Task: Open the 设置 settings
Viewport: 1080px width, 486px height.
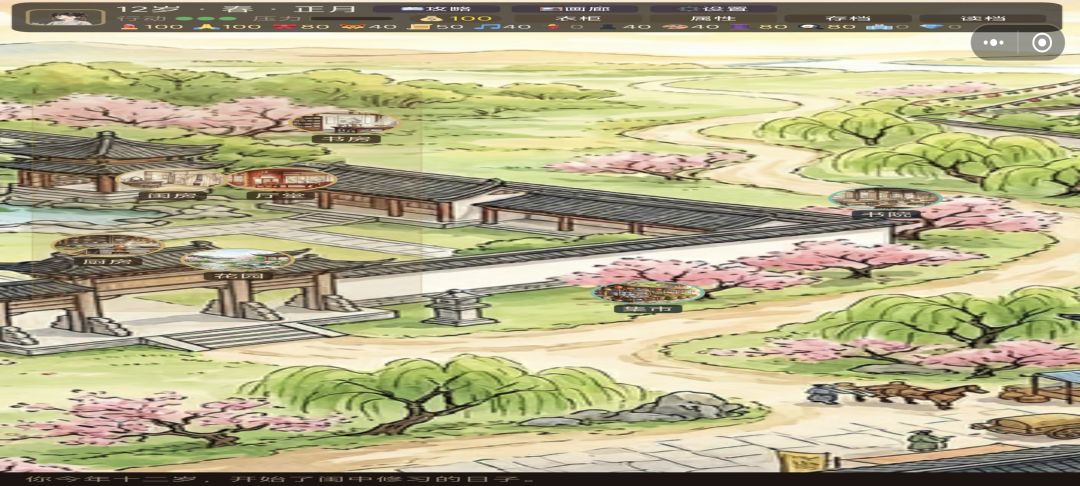Action: 714,9
